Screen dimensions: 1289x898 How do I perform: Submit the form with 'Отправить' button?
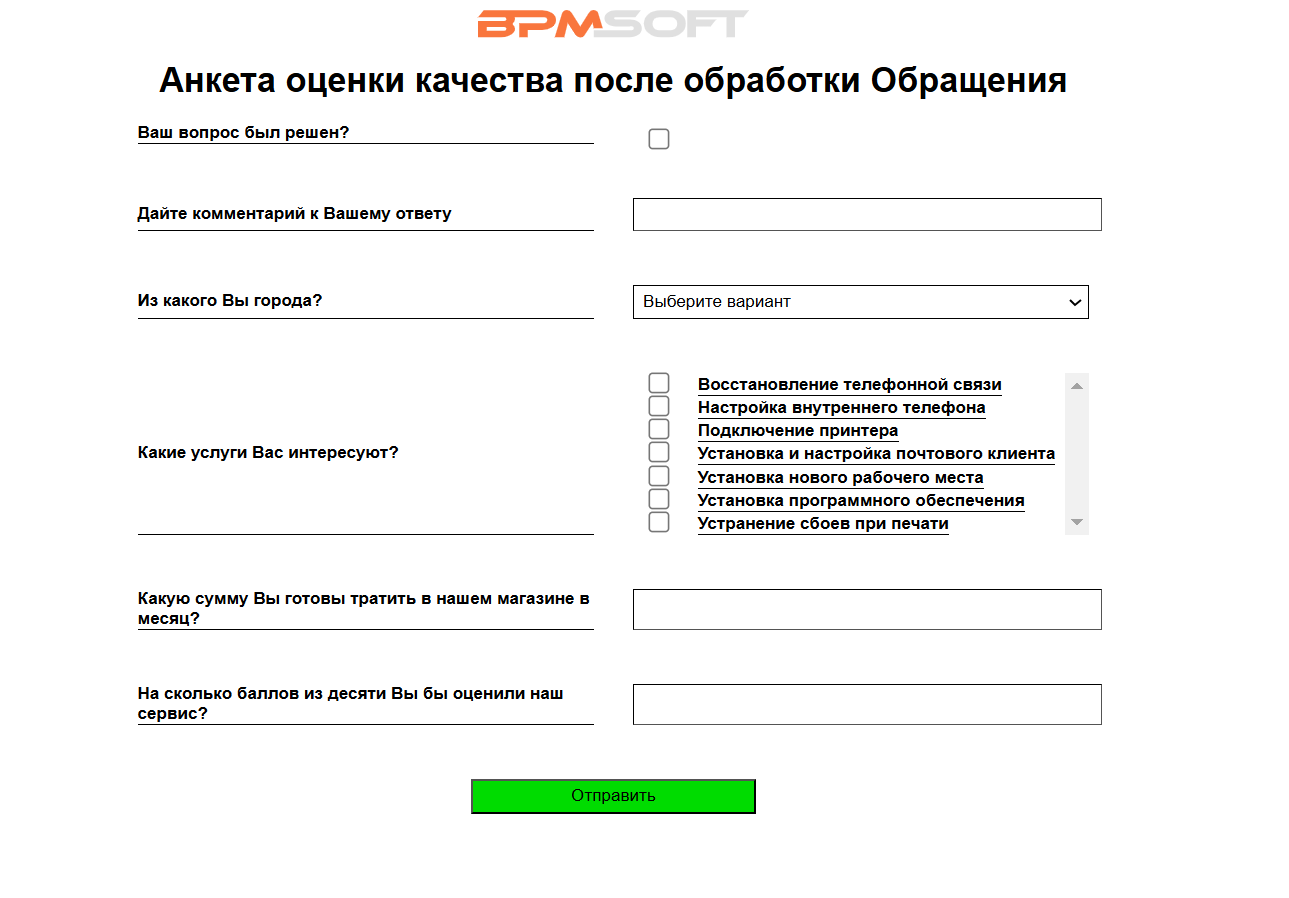[x=613, y=796]
